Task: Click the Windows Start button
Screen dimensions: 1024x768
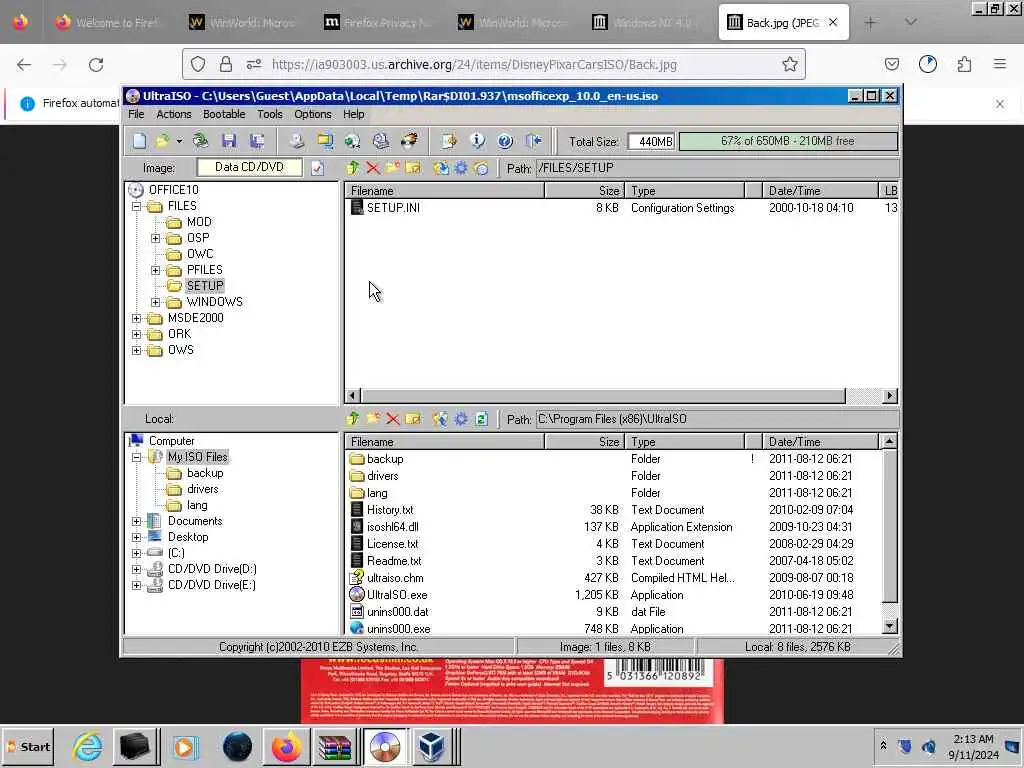Action: 29,746
